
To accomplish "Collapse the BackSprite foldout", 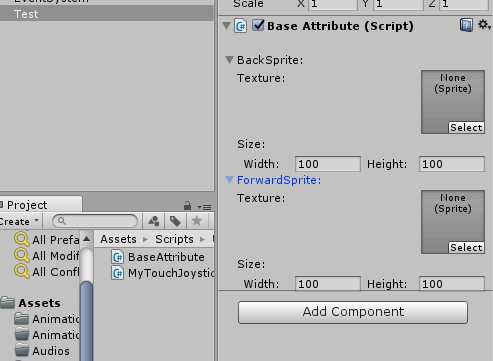I will pos(229,60).
